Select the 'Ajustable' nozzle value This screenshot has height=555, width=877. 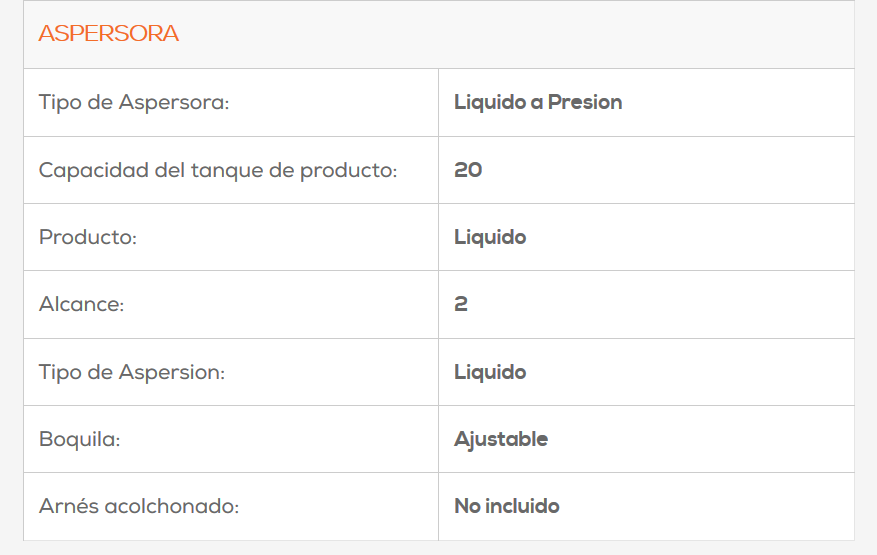point(501,439)
